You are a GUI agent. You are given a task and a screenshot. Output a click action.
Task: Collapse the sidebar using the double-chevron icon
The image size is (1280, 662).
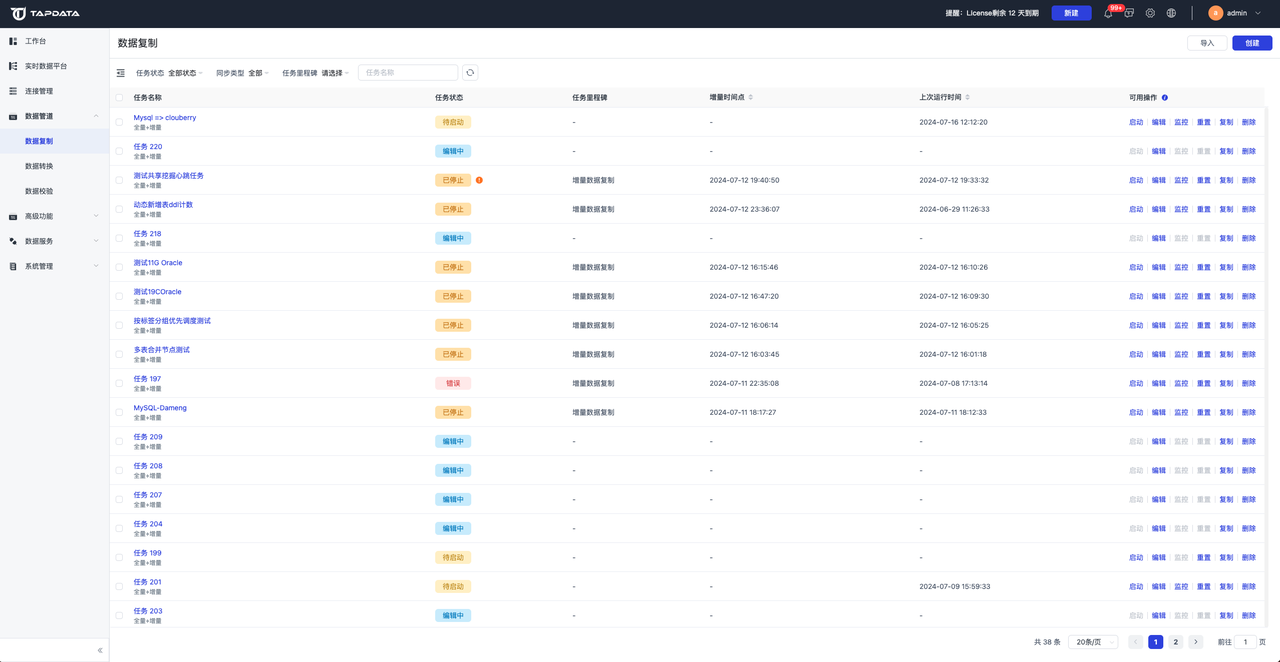click(x=100, y=650)
